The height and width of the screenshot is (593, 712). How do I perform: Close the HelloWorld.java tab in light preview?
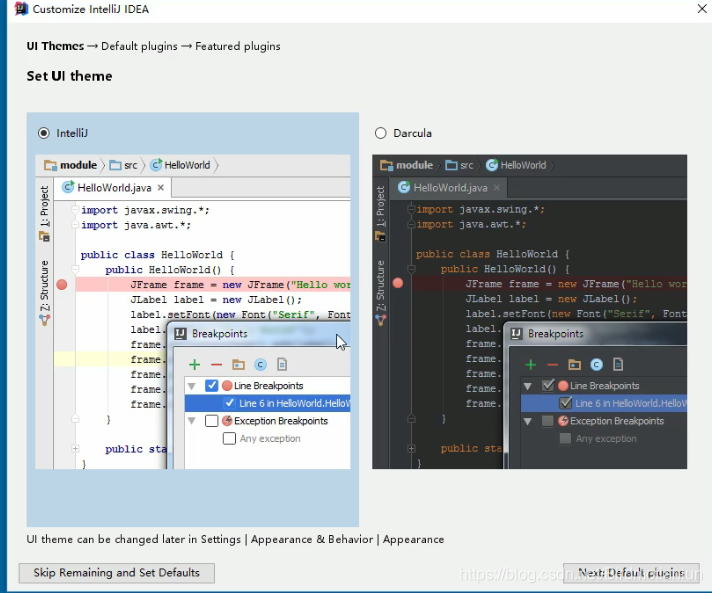tap(161, 188)
